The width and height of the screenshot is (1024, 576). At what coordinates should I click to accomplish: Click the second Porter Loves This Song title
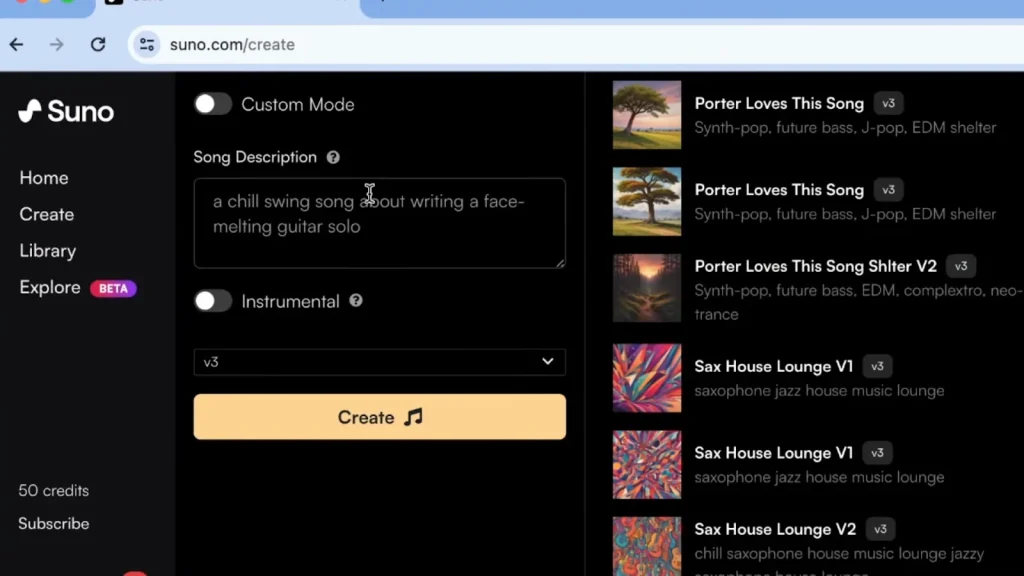pyautogui.click(x=779, y=190)
